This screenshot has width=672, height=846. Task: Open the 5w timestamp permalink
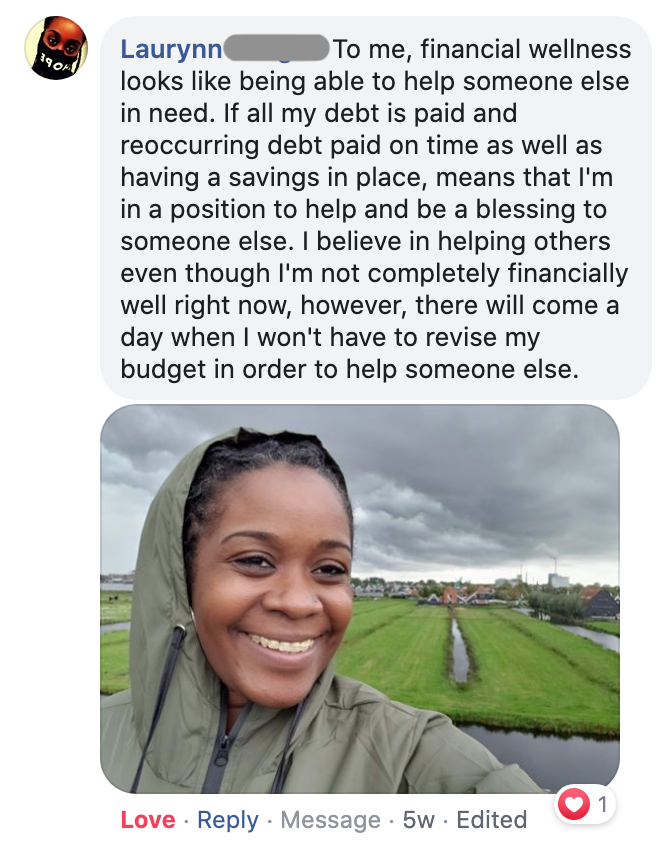tap(419, 820)
